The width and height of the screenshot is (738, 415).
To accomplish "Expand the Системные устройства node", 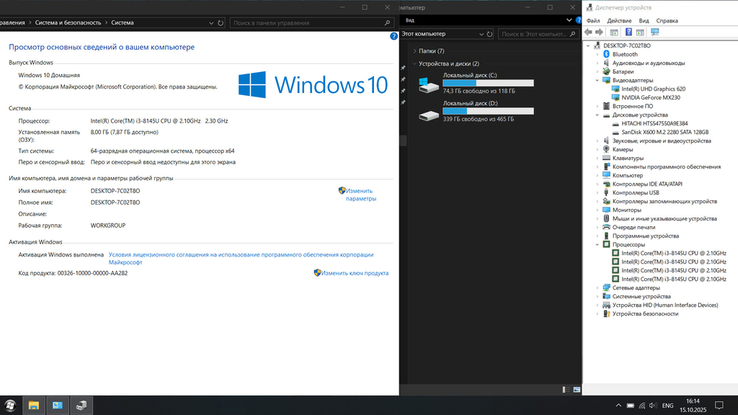I will tap(597, 296).
